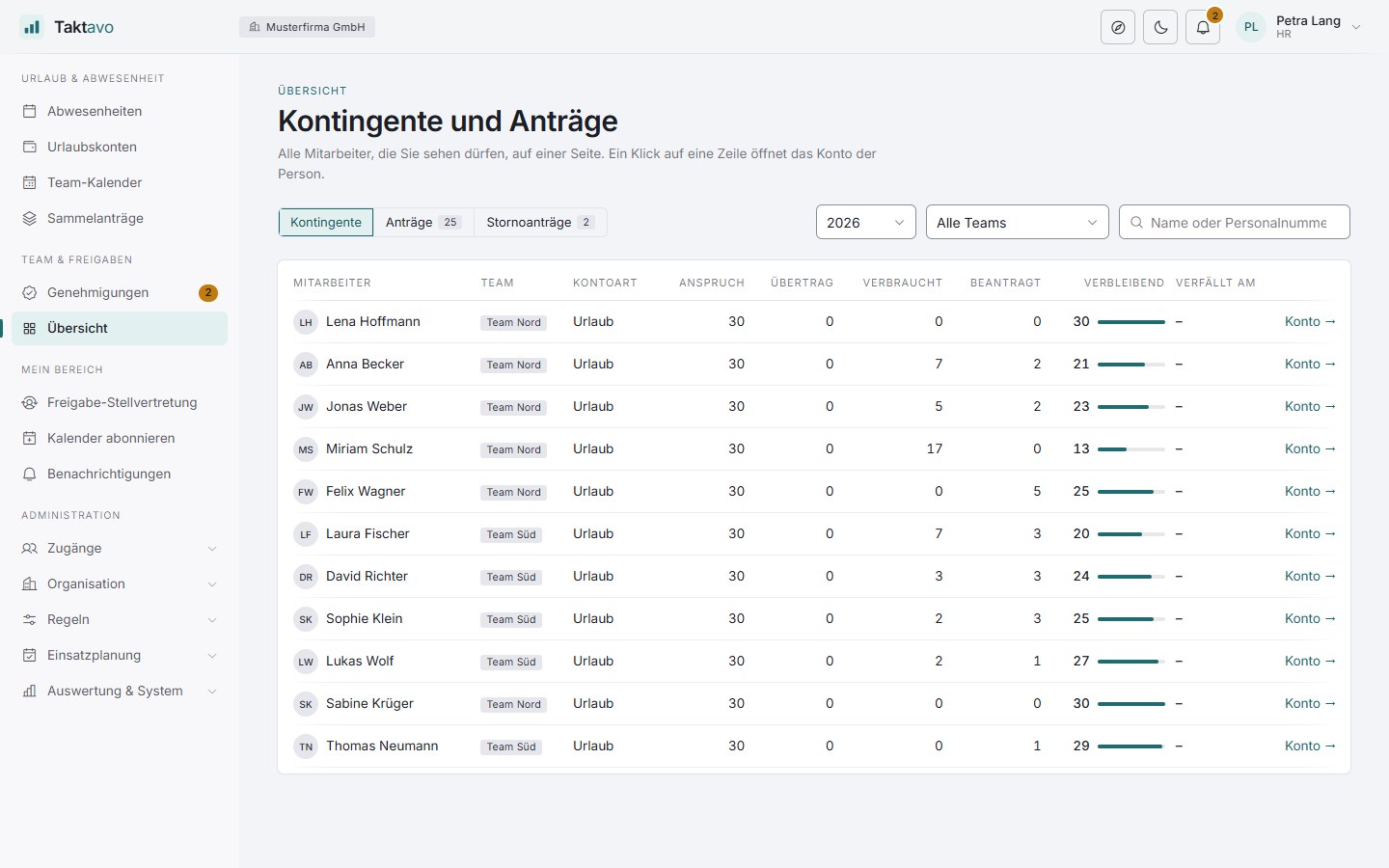The height and width of the screenshot is (868, 1389).
Task: Click the Zugänge people icon
Action: click(x=30, y=548)
